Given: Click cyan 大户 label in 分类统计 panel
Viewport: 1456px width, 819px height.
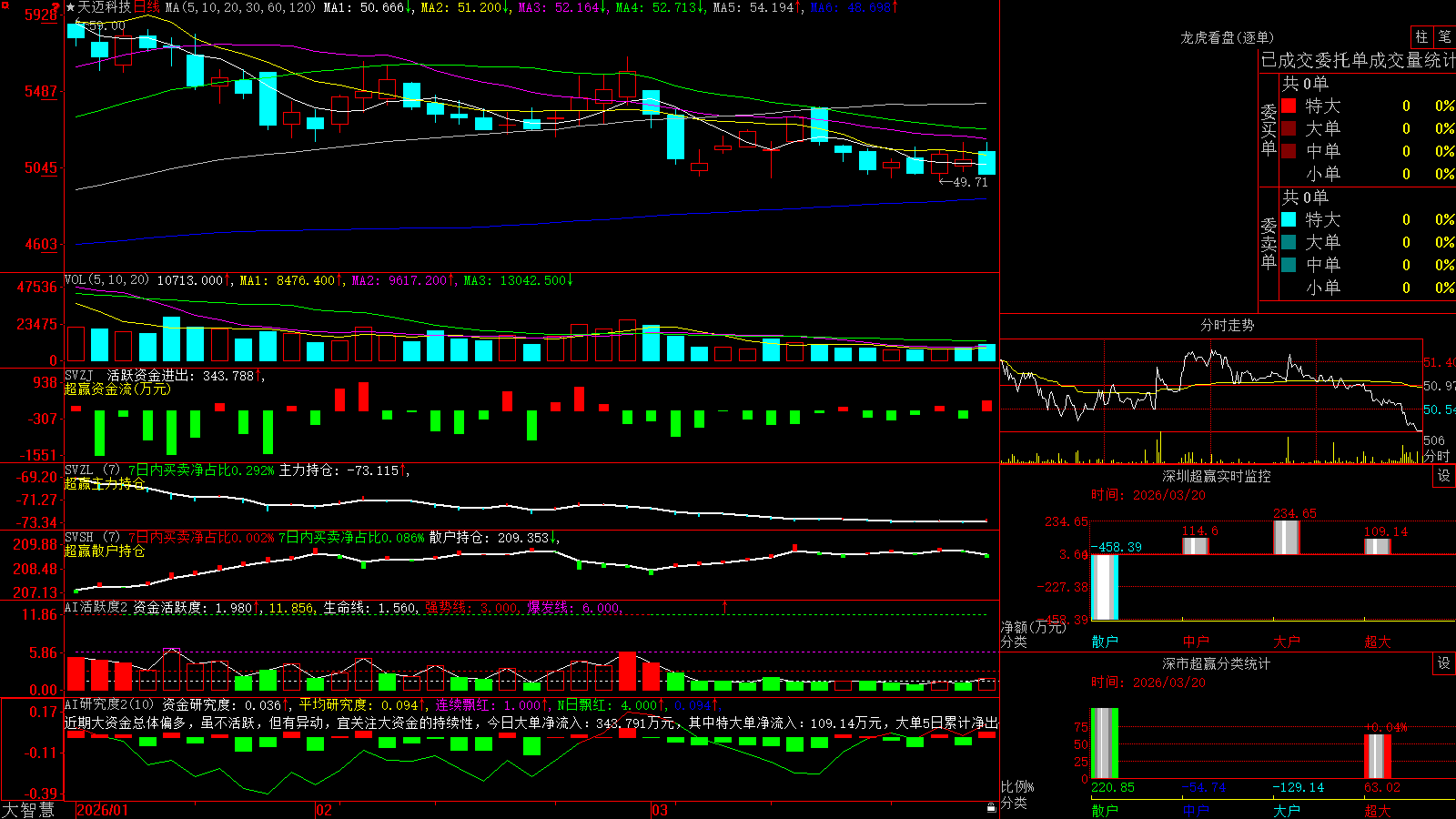Looking at the screenshot, I should [1287, 810].
